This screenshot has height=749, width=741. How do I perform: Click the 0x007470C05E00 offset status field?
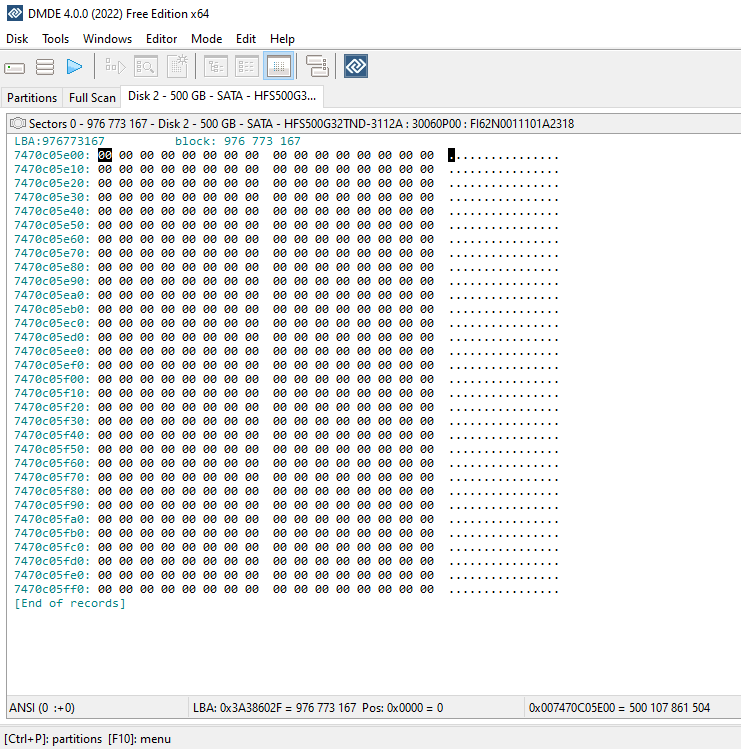coord(633,707)
